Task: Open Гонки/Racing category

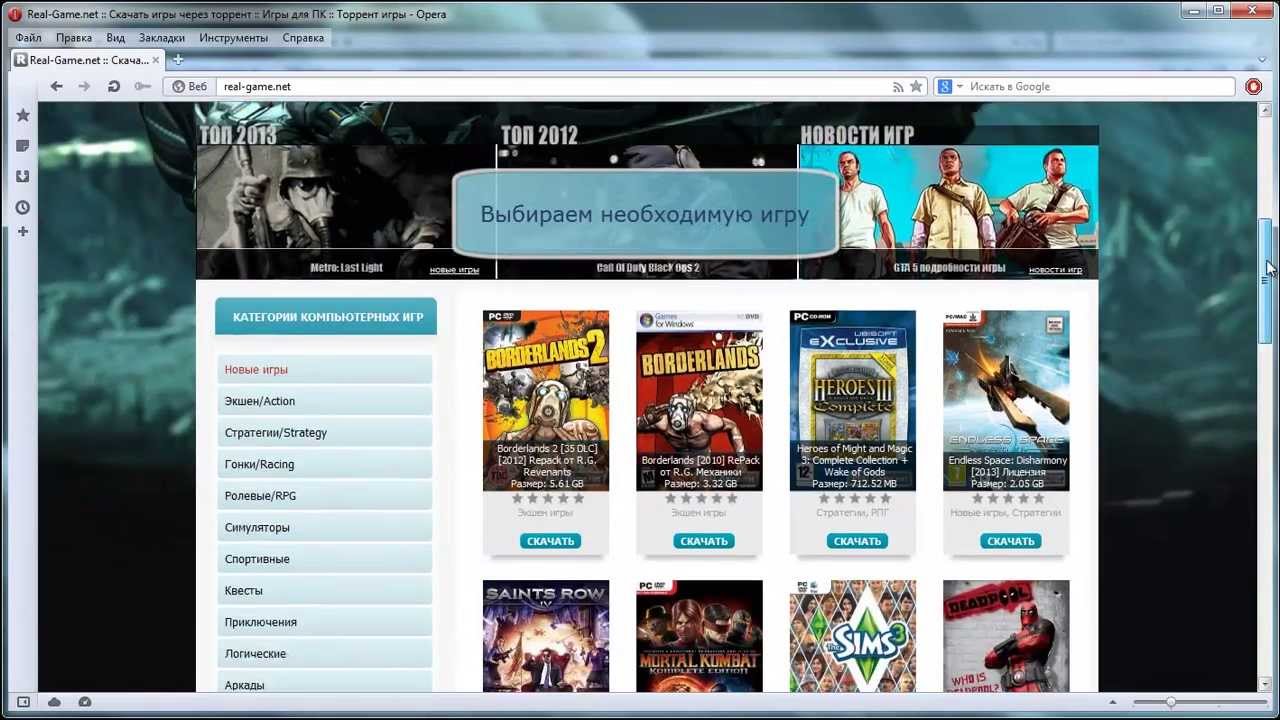Action: pos(325,464)
